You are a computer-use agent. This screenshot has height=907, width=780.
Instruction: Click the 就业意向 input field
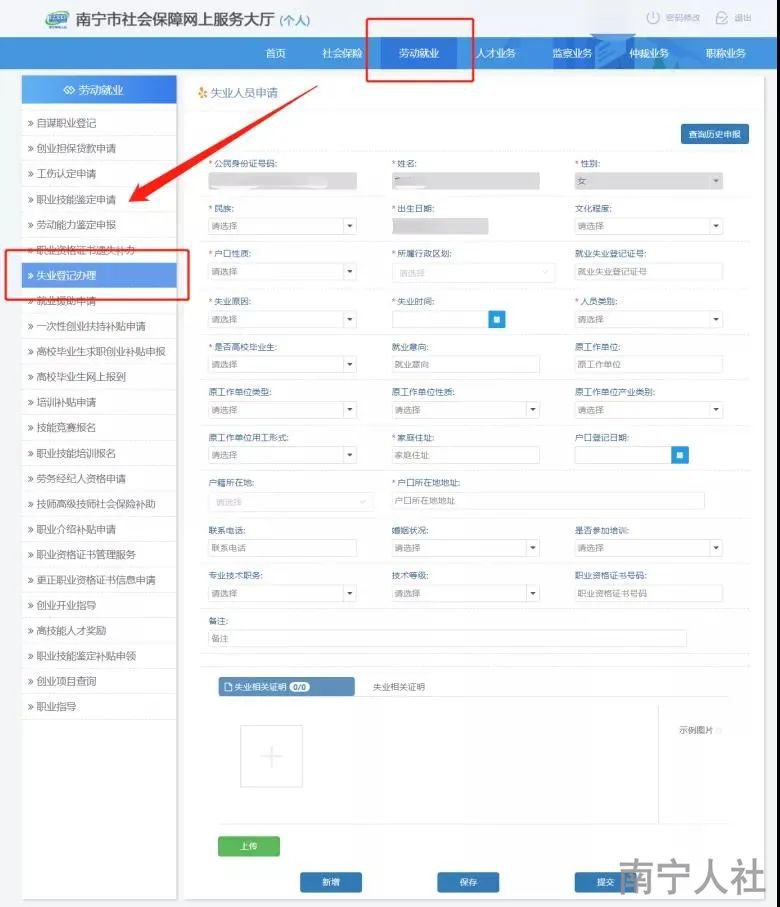[466, 364]
